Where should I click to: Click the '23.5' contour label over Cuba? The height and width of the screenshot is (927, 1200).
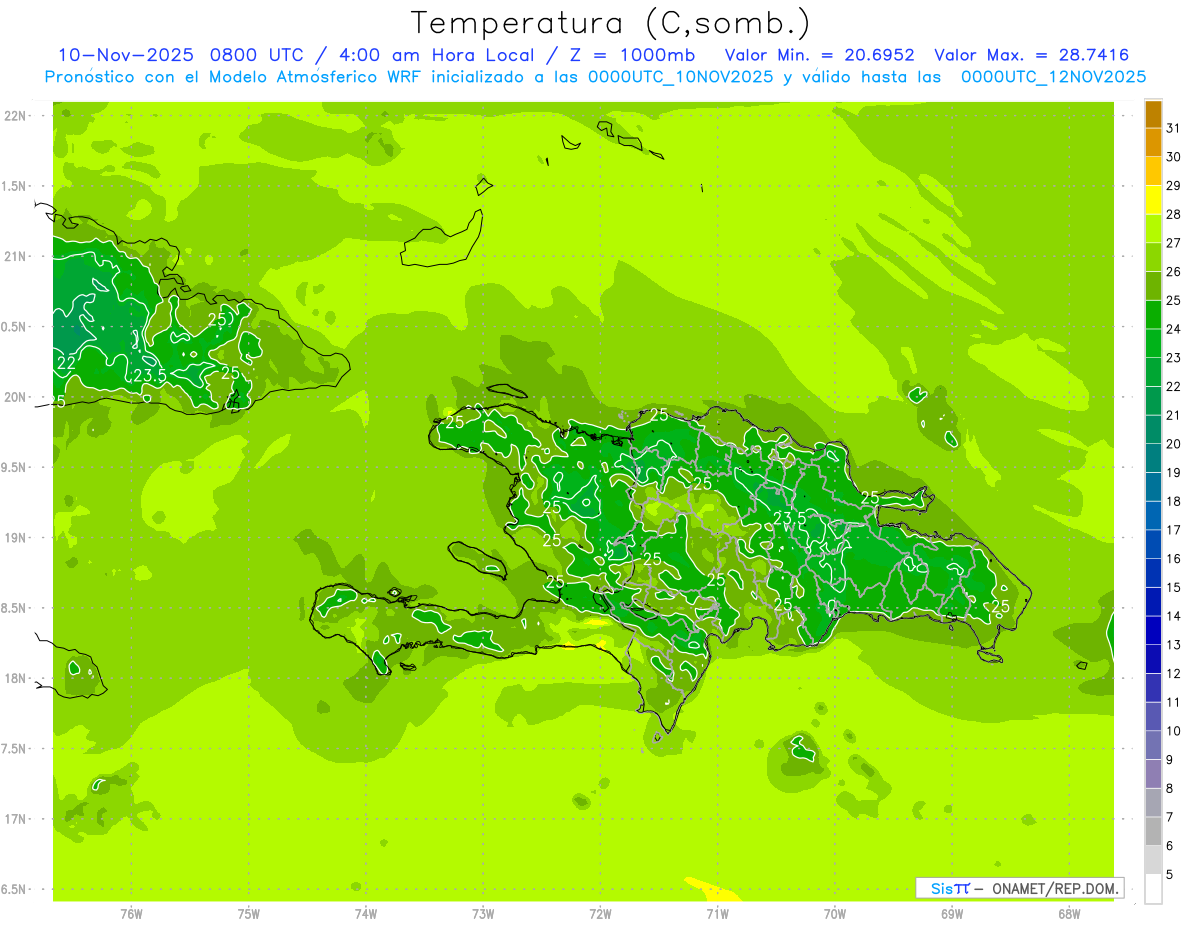click(x=149, y=376)
